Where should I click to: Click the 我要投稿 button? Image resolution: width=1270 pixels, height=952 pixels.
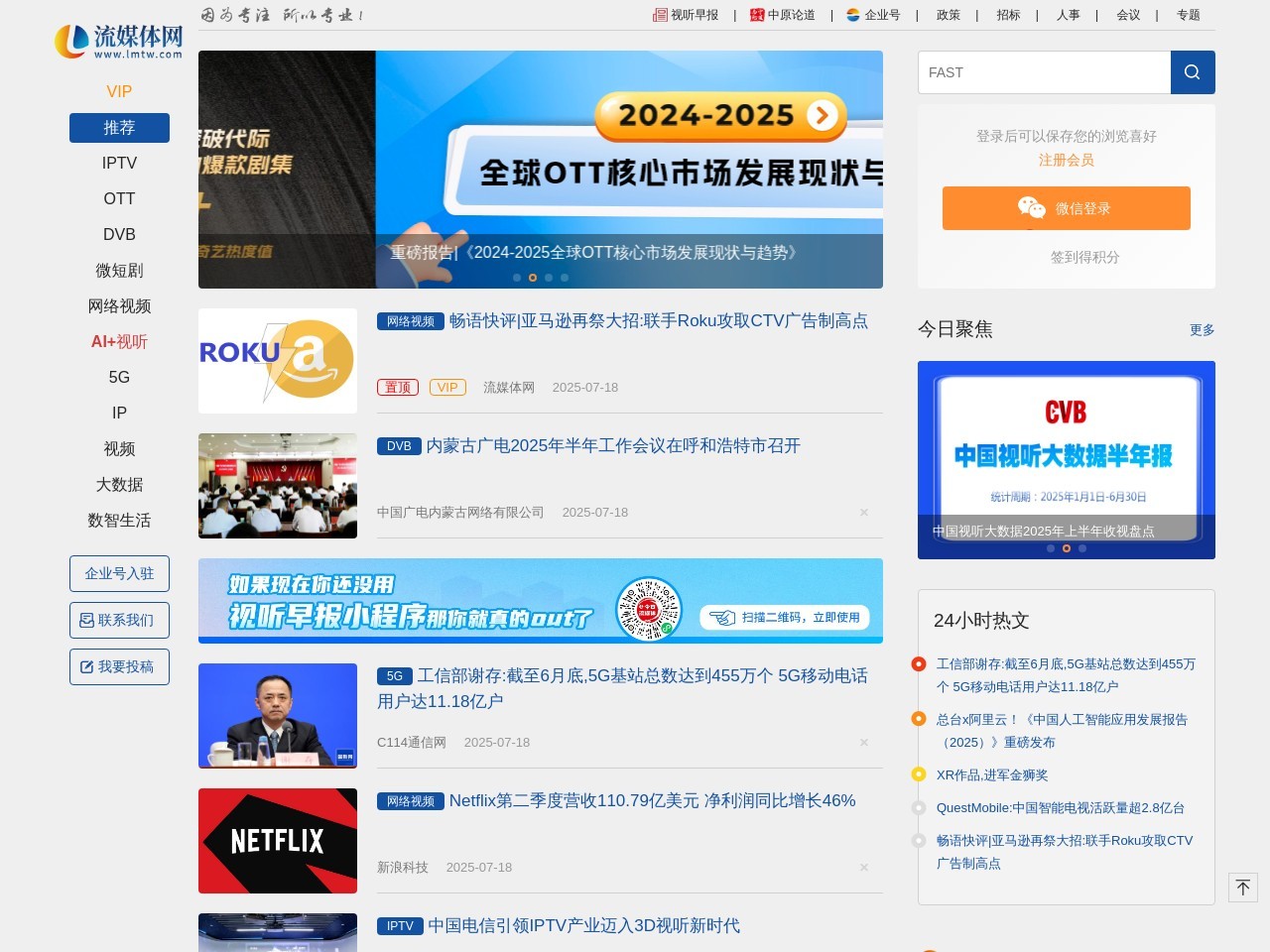coord(119,666)
